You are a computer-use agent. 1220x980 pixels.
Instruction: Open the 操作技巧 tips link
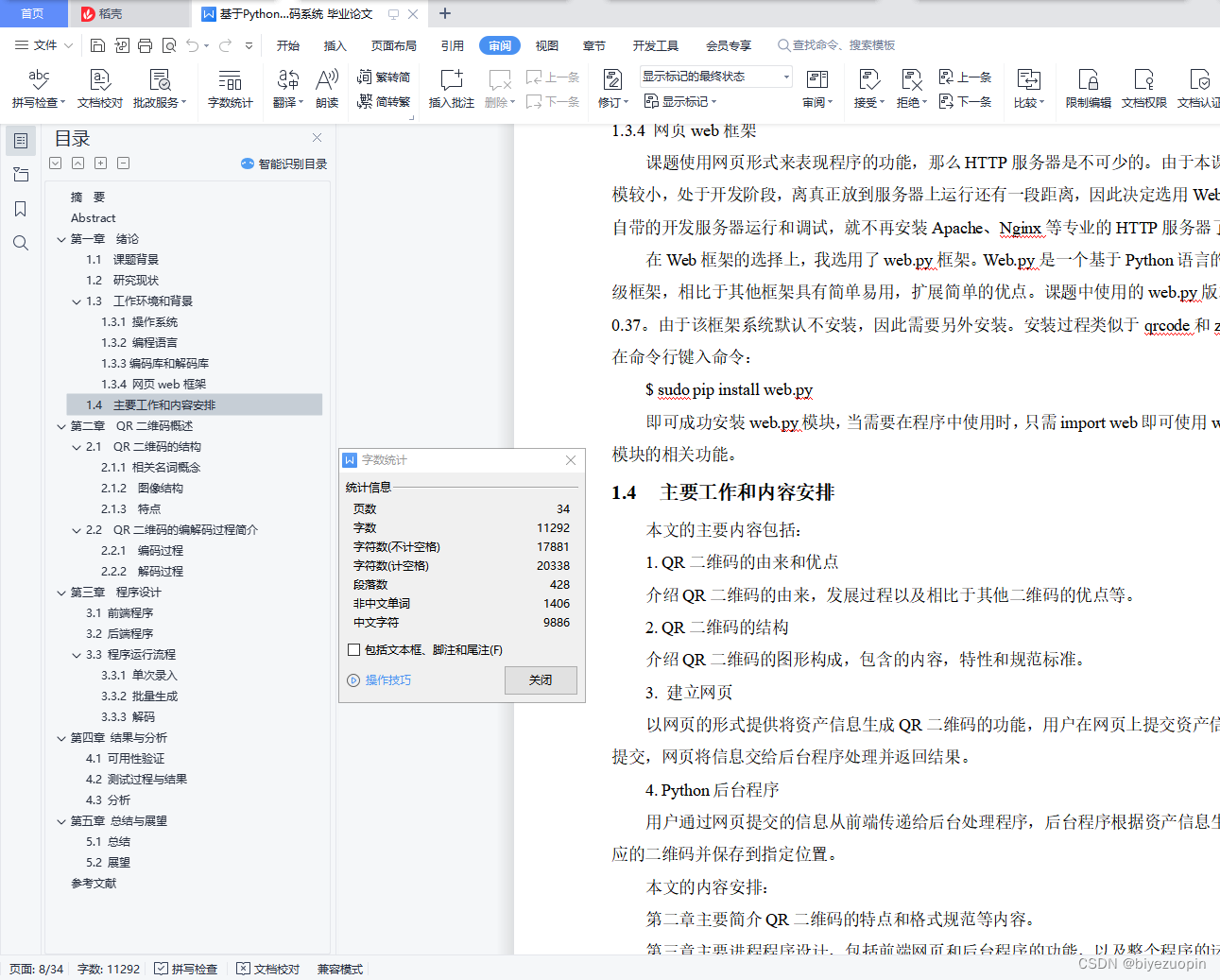[380, 680]
